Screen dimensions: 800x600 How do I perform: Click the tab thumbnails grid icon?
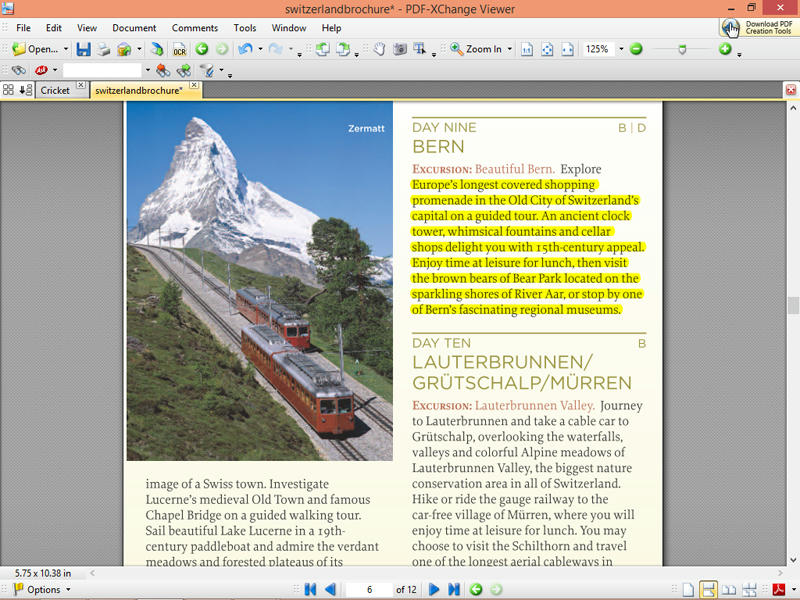(x=8, y=90)
